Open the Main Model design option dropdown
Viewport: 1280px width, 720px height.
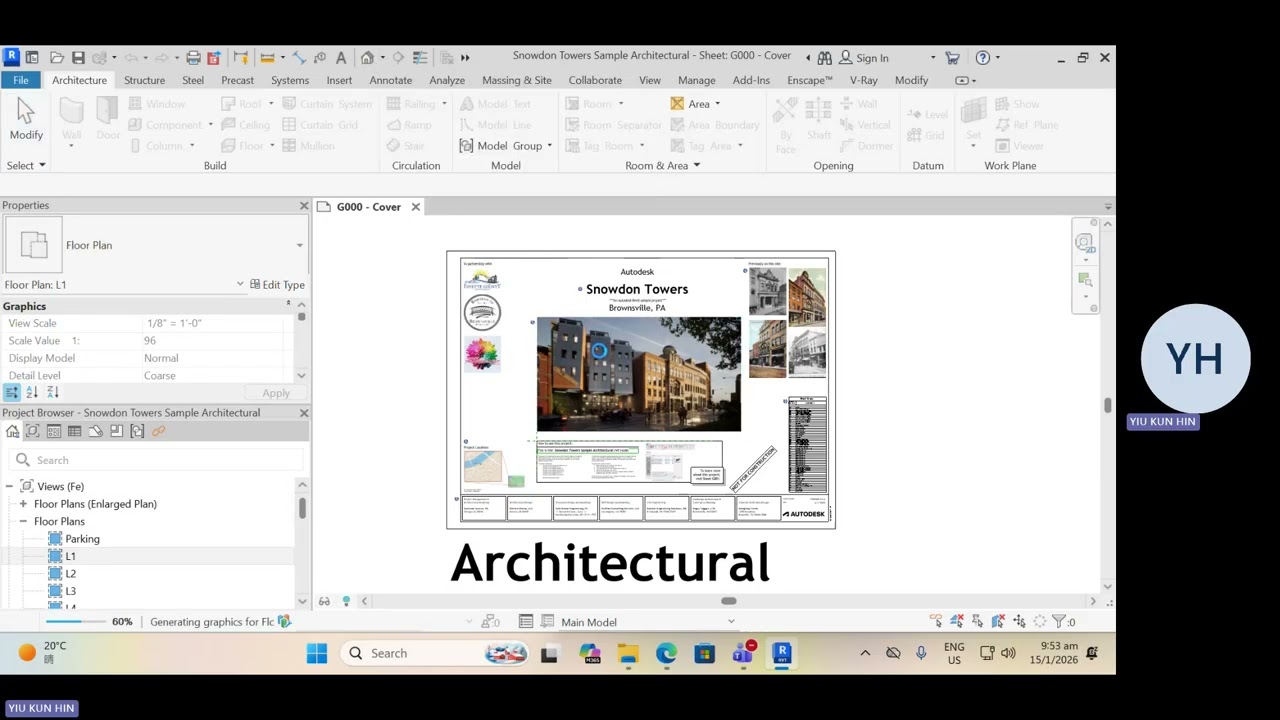pos(731,621)
